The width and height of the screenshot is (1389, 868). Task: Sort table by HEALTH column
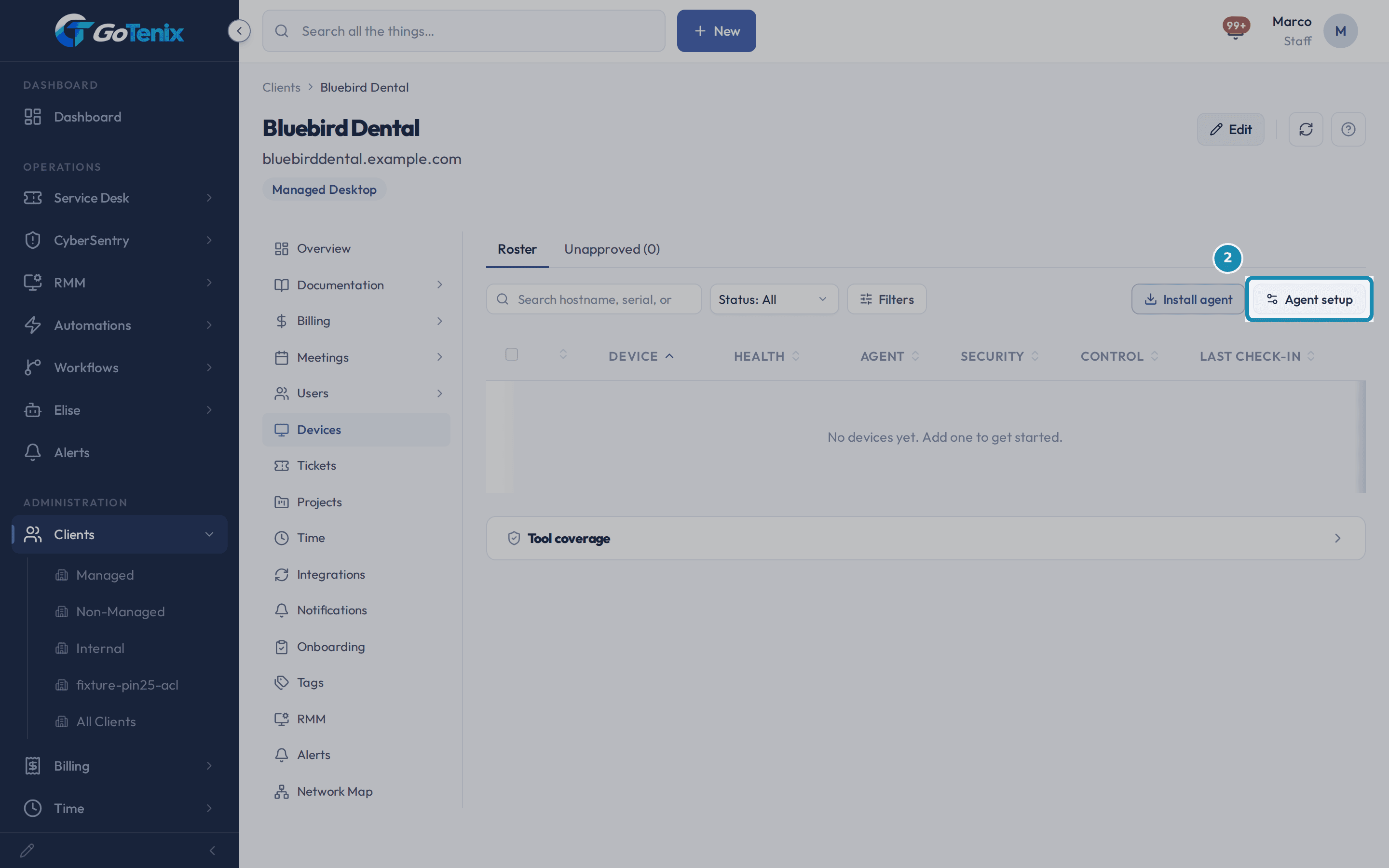(x=766, y=356)
